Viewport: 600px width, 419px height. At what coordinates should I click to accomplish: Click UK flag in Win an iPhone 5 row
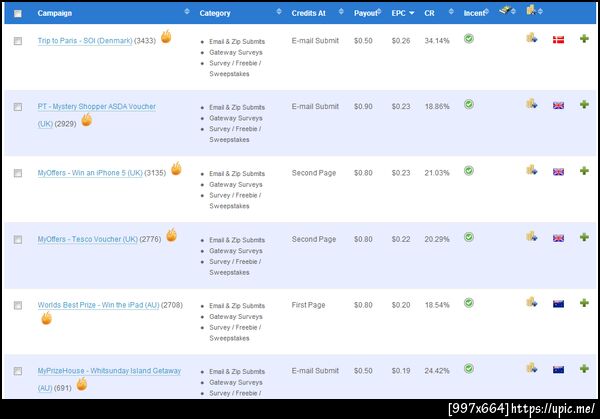coord(558,172)
